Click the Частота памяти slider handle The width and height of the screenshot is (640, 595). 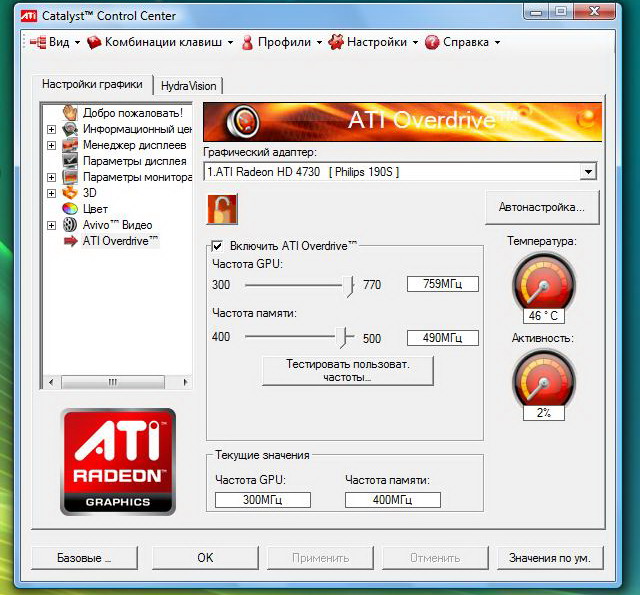(x=343, y=337)
